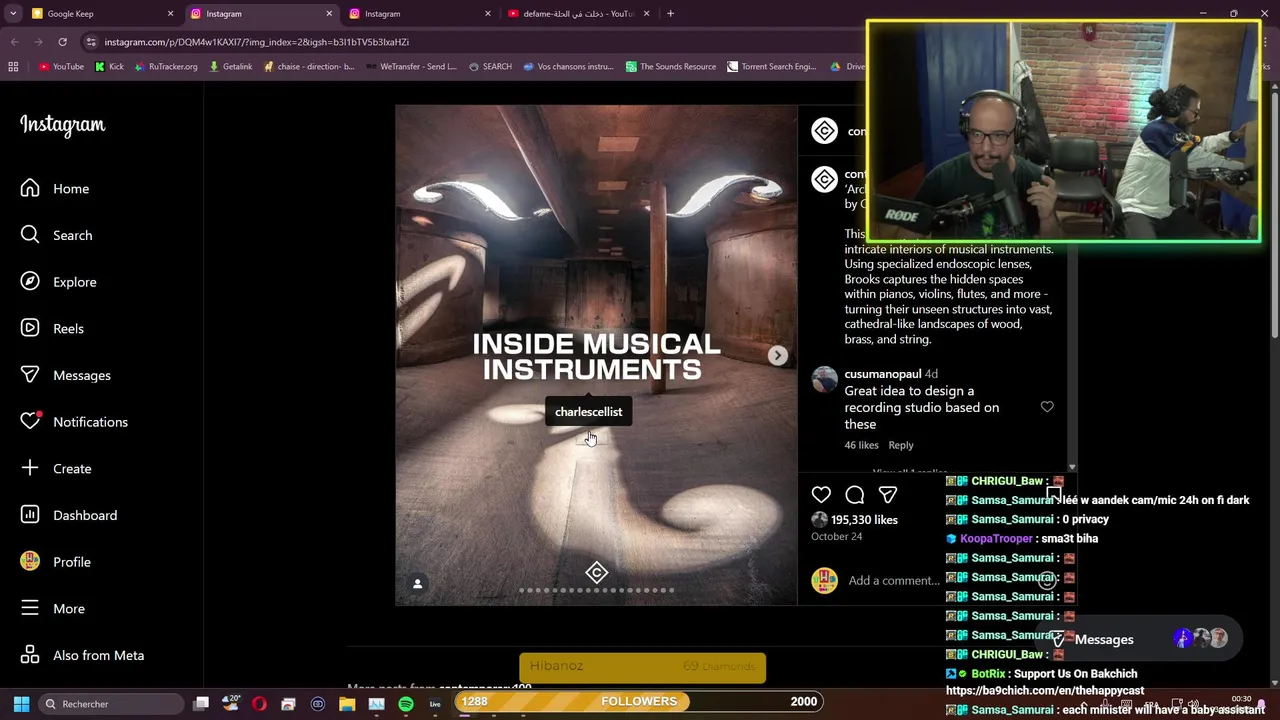Open cusumanopaul's profile link
The height and width of the screenshot is (720, 1280).
883,374
